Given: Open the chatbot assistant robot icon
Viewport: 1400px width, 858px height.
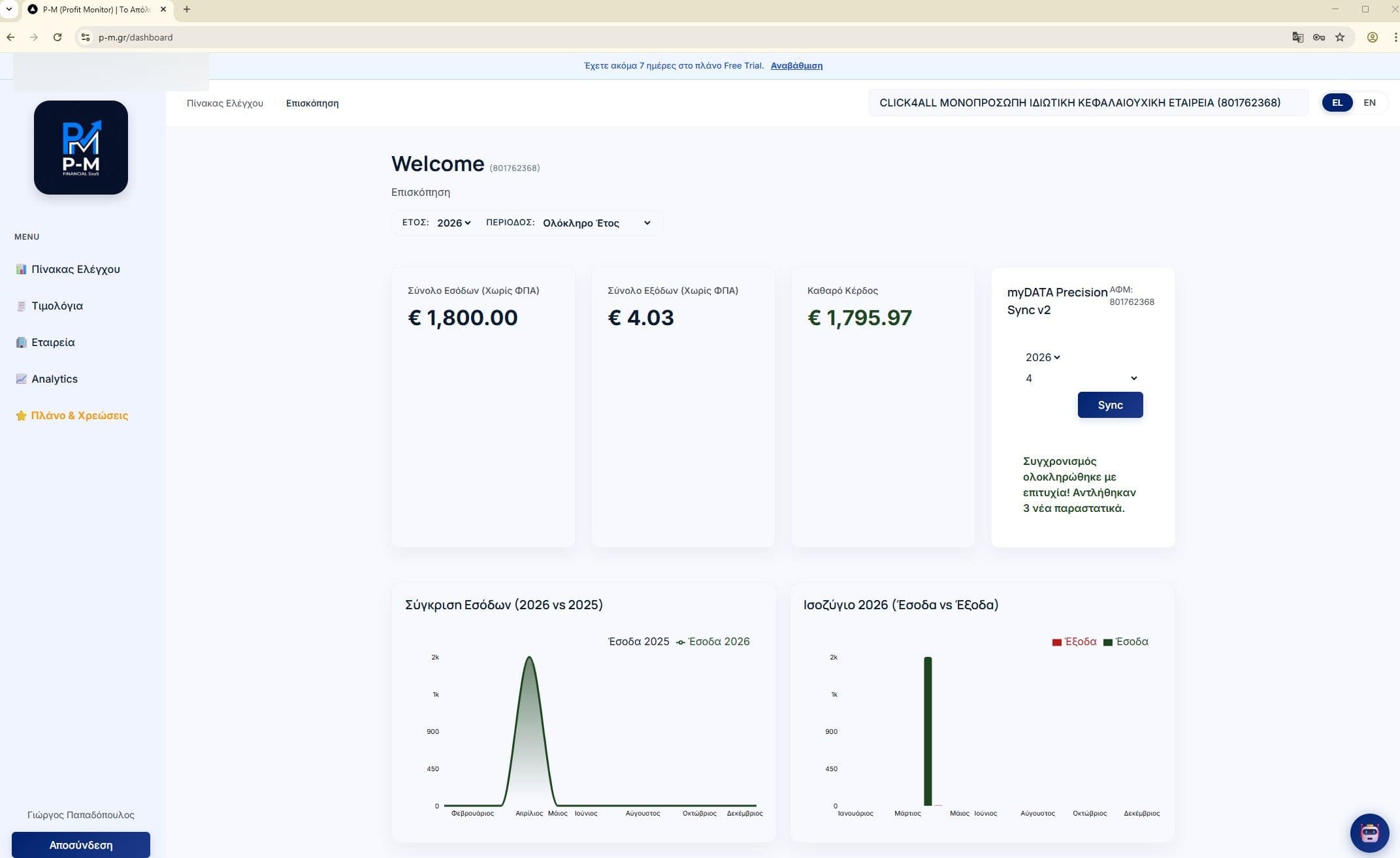Looking at the screenshot, I should pos(1369,833).
